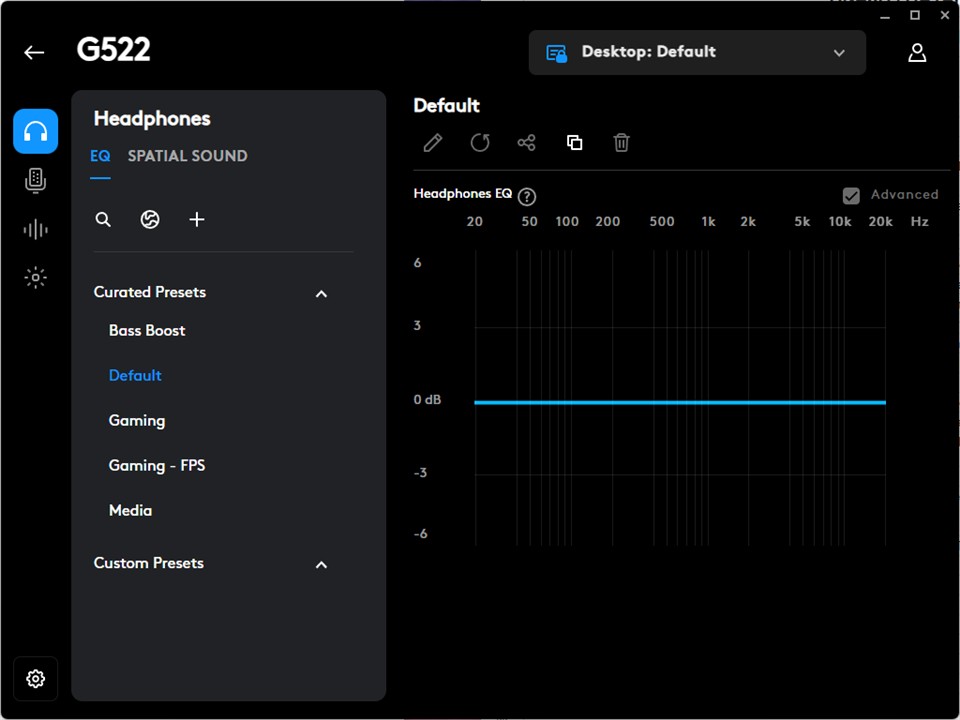This screenshot has width=960, height=720.
Task: Duplicate the Default EQ preset
Action: pyautogui.click(x=574, y=143)
